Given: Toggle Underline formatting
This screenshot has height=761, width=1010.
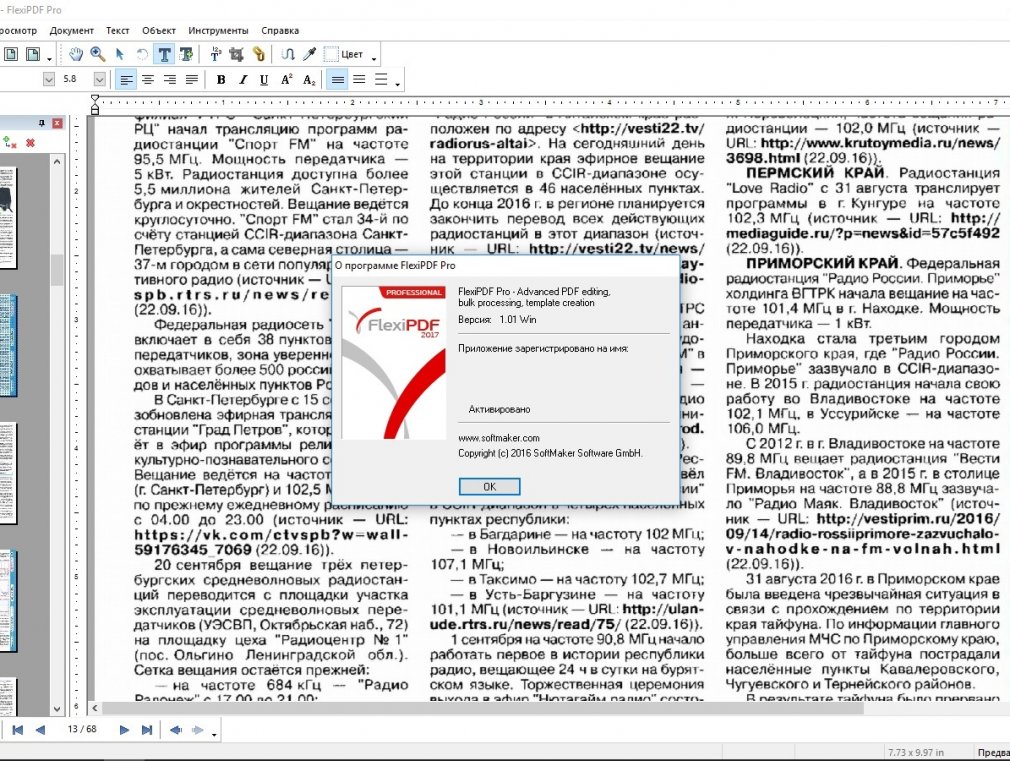Looking at the screenshot, I should click(264, 80).
